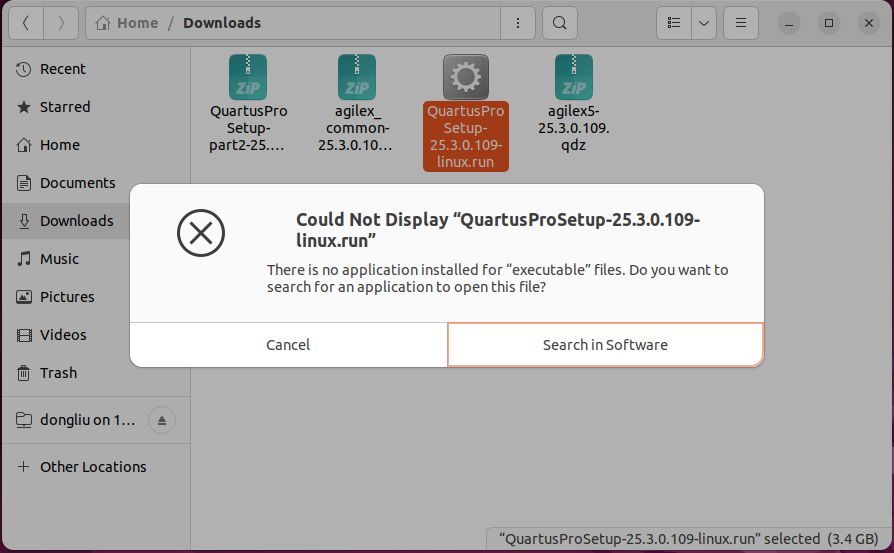Open Starred in the sidebar
This screenshot has width=894, height=553.
tap(96, 107)
